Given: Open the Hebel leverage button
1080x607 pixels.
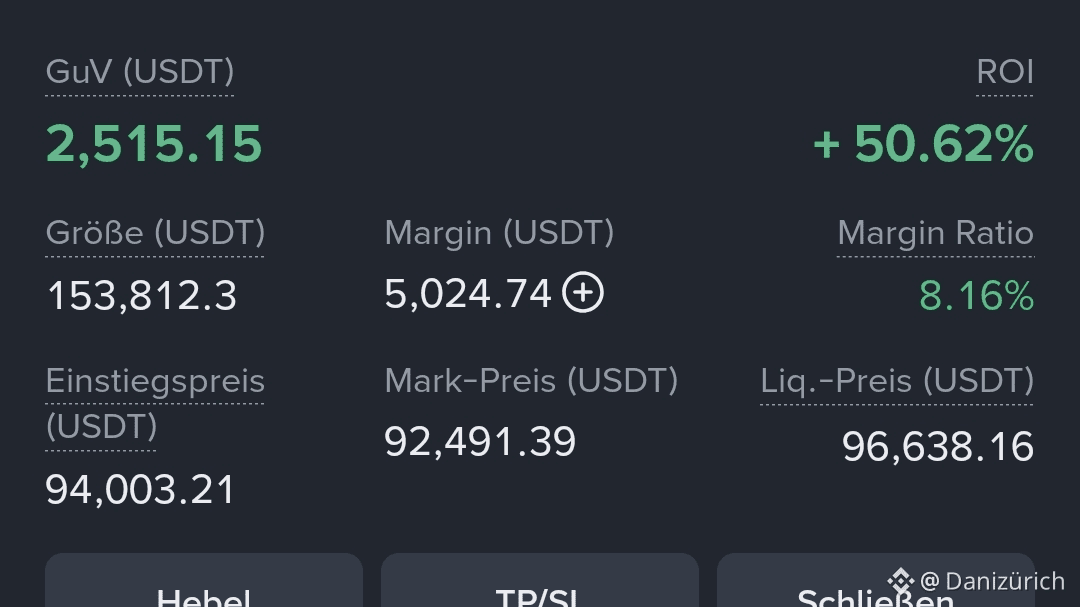Looking at the screenshot, I should 204,580.
